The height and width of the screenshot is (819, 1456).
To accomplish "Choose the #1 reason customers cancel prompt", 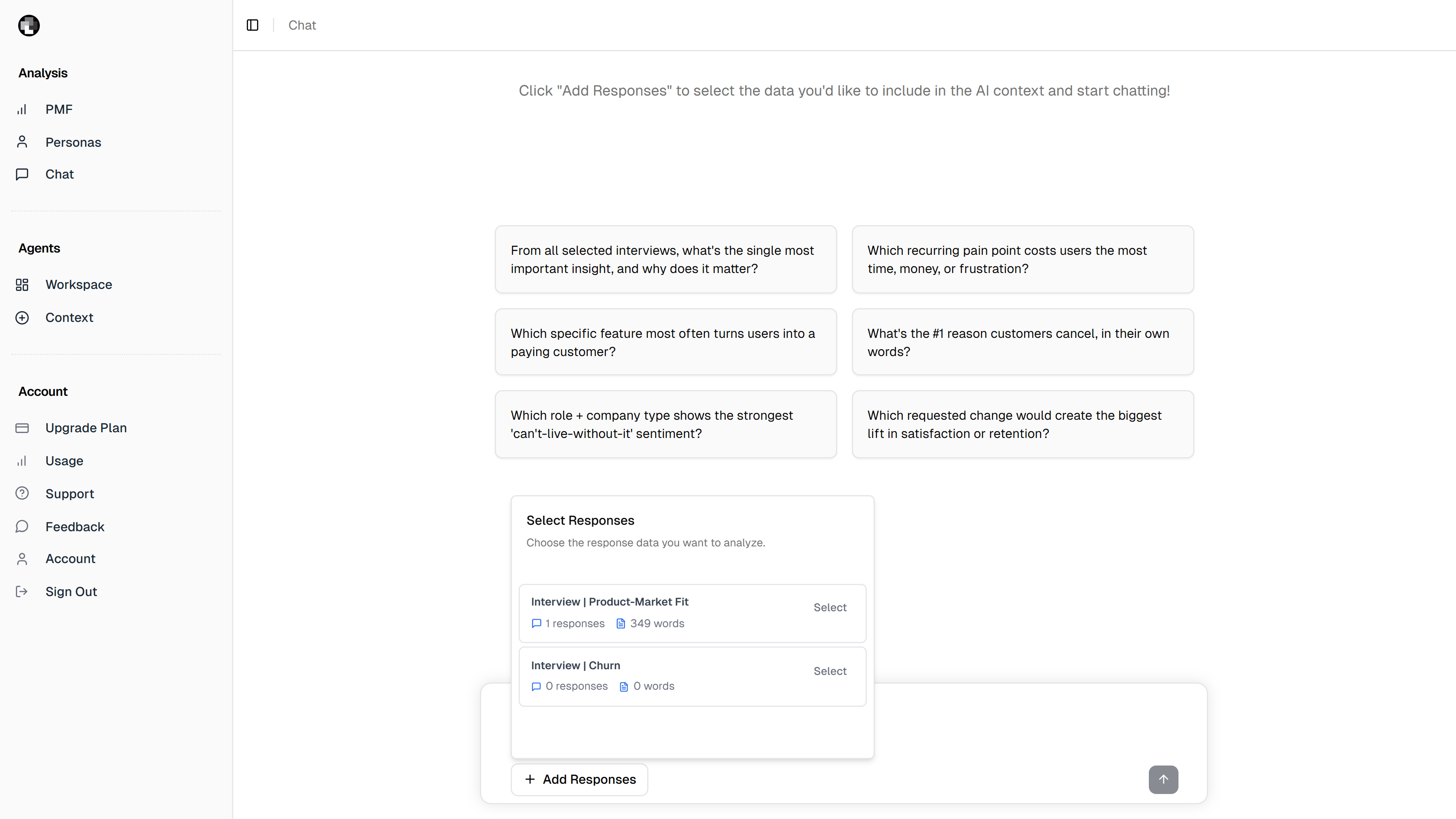I will [x=1023, y=342].
